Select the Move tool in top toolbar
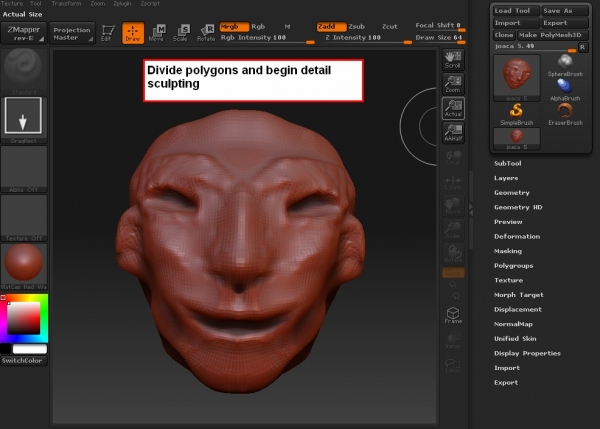Image resolution: width=600 pixels, height=429 pixels. point(156,33)
